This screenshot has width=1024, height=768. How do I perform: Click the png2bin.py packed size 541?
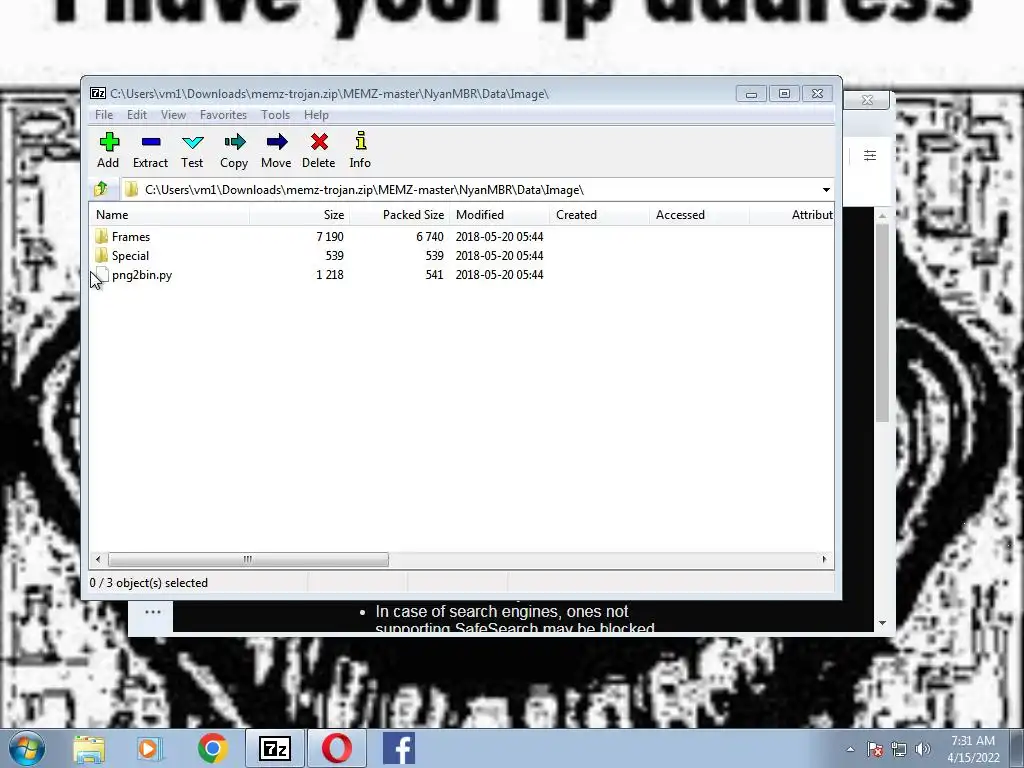click(x=434, y=274)
